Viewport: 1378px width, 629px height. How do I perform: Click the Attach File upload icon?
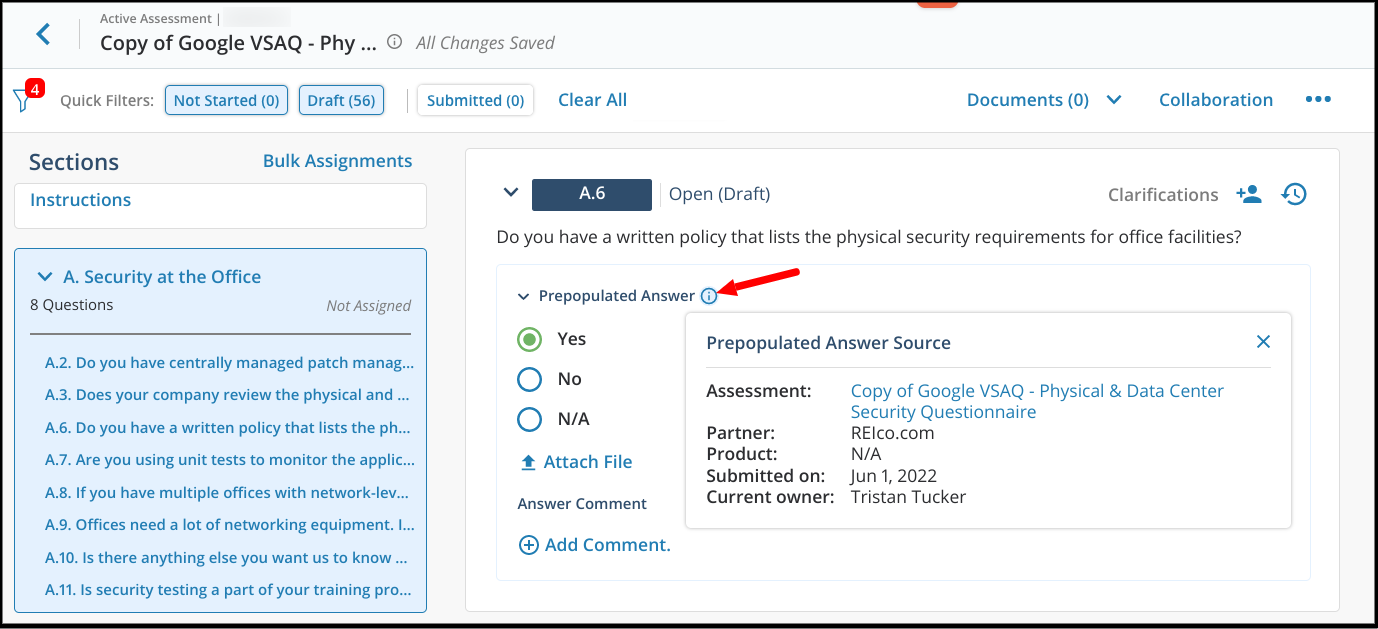click(526, 461)
